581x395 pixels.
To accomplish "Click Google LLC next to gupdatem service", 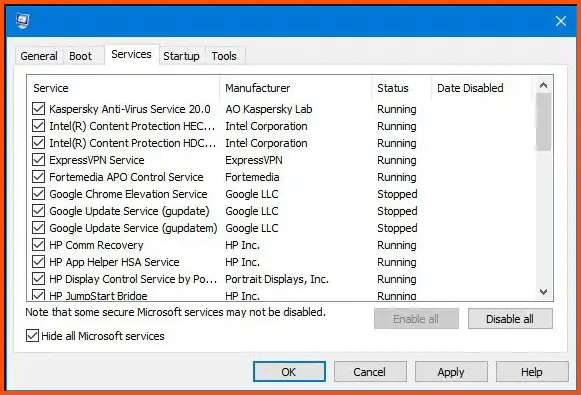I will [252, 228].
